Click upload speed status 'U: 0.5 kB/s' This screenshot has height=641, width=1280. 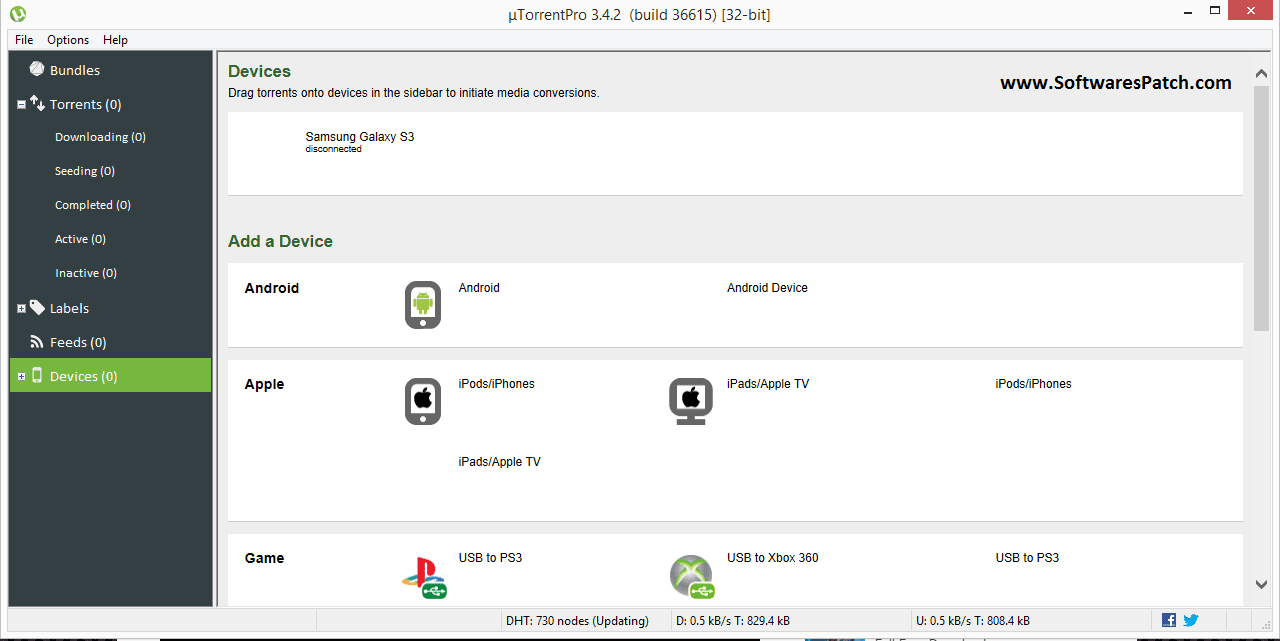coord(972,621)
